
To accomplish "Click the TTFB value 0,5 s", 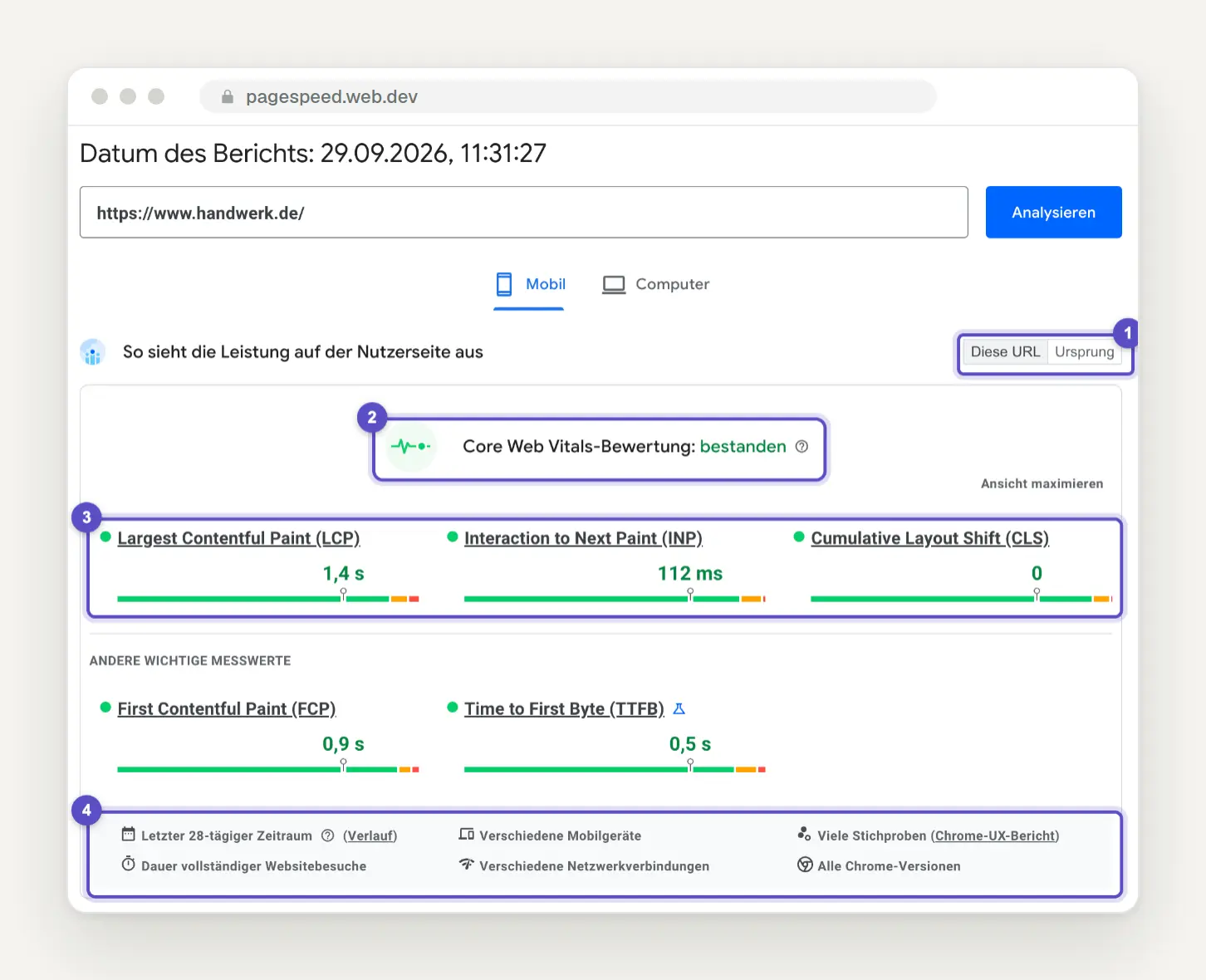I will tap(690, 744).
